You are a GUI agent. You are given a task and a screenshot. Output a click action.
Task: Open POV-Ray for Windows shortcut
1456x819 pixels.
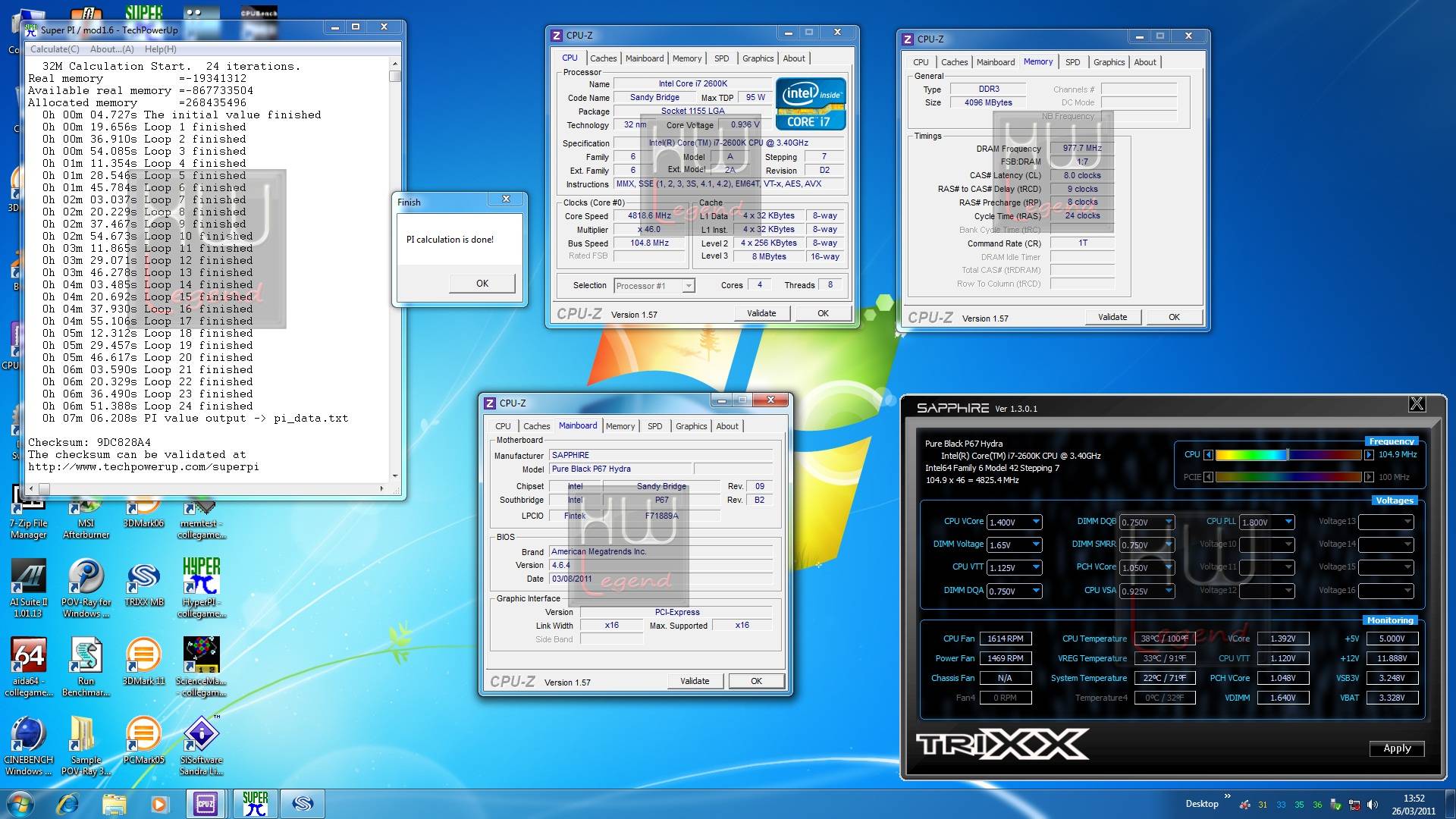pyautogui.click(x=86, y=588)
